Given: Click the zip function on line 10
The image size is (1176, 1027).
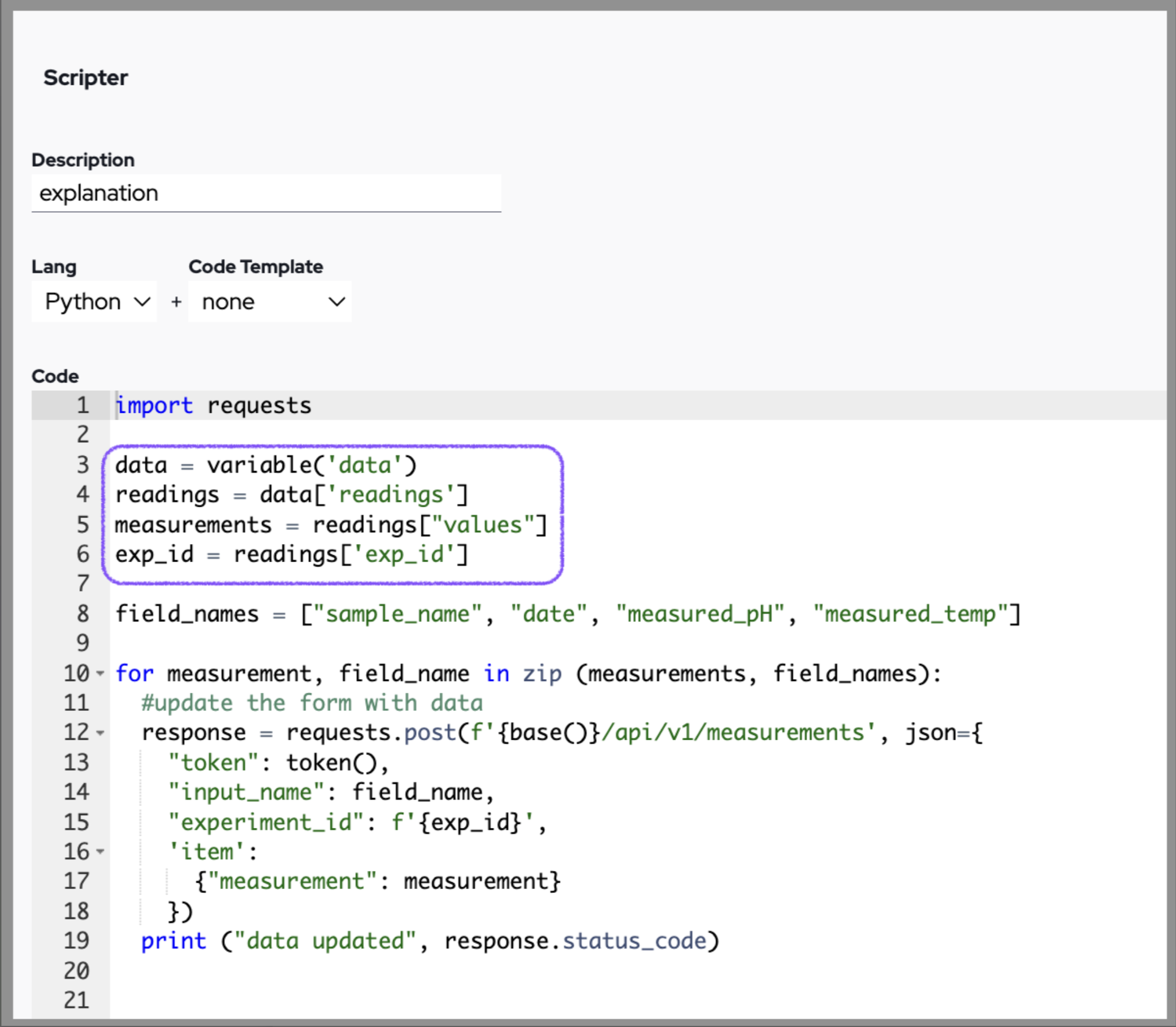Looking at the screenshot, I should 542,674.
